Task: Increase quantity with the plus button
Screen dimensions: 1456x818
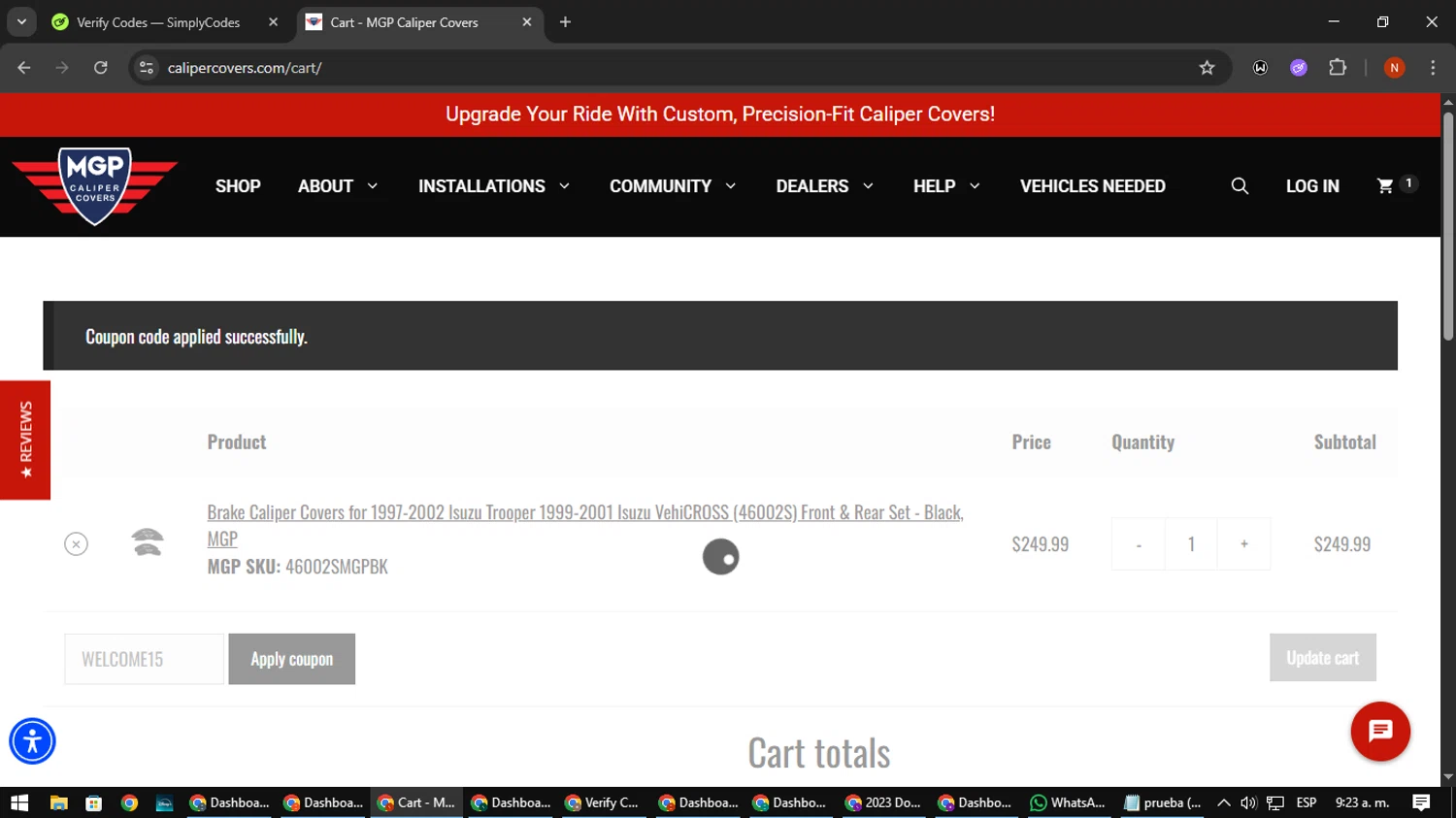Action: (x=1244, y=544)
